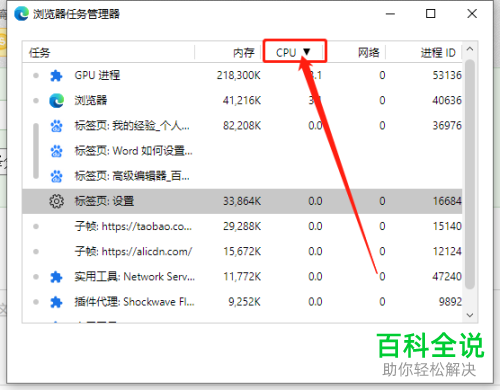Viewport: 500px width, 390px height.
Task: Click memory value 41,216K
Action: coord(242,101)
